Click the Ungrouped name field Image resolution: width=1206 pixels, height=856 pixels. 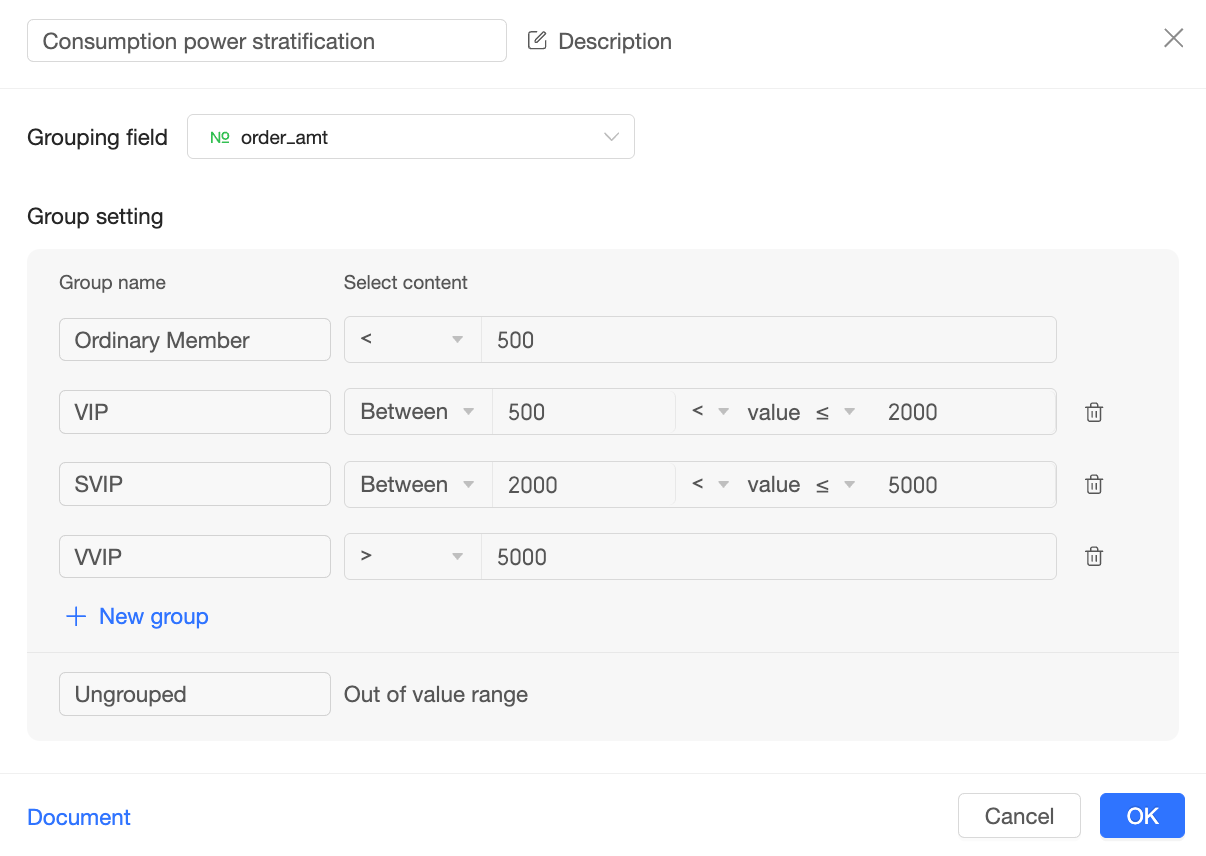[195, 694]
